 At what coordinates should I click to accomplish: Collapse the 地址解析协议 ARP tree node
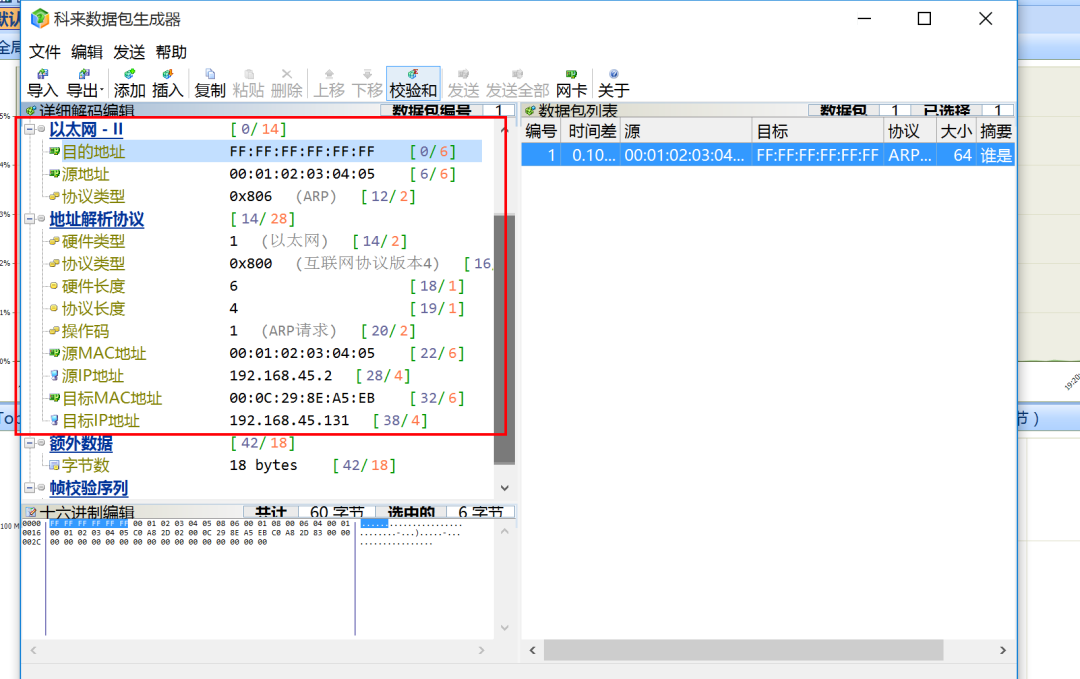click(x=30, y=218)
